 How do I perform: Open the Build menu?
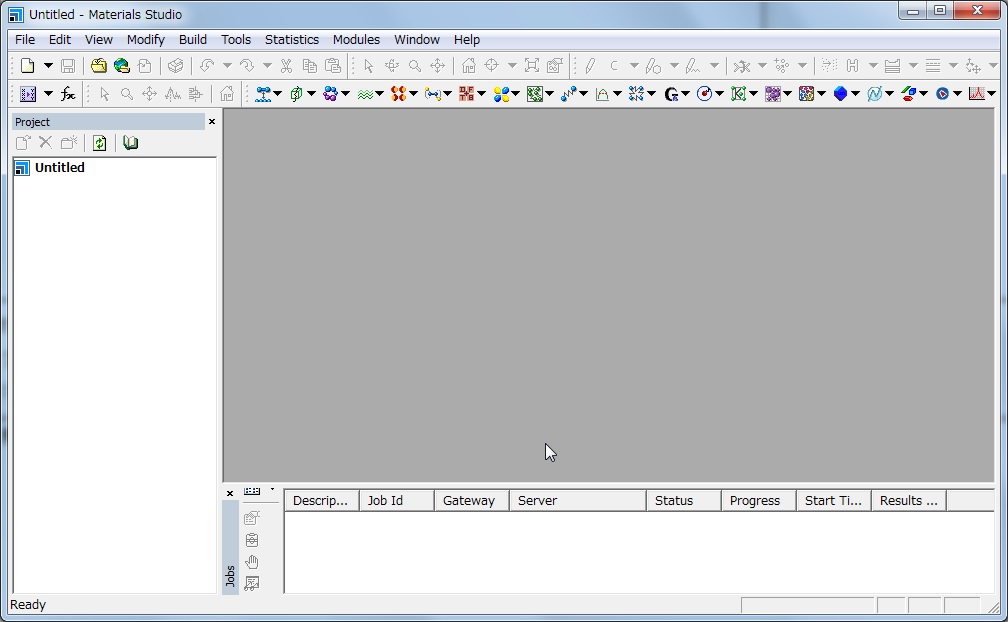point(193,40)
